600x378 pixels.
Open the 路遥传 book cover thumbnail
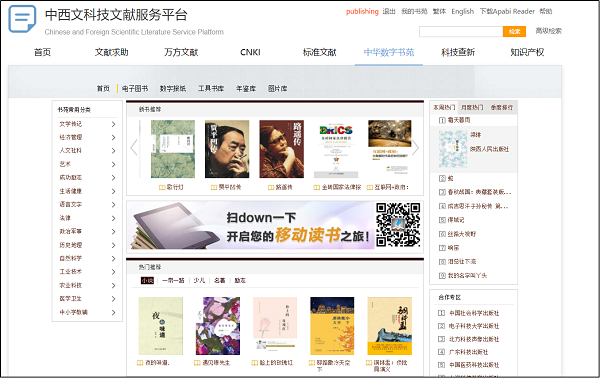pyautogui.click(x=282, y=149)
